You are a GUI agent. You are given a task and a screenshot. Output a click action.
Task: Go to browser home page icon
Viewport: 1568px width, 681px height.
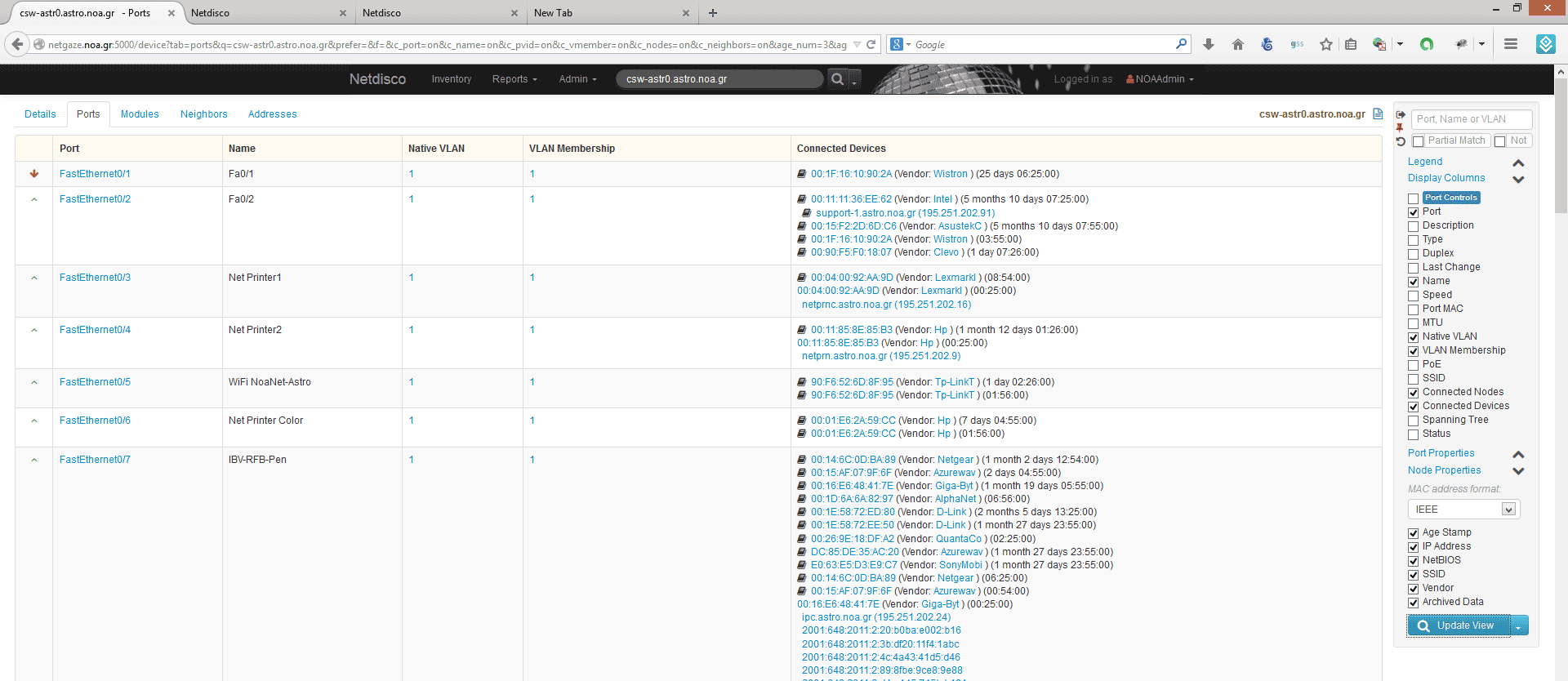(x=1238, y=44)
